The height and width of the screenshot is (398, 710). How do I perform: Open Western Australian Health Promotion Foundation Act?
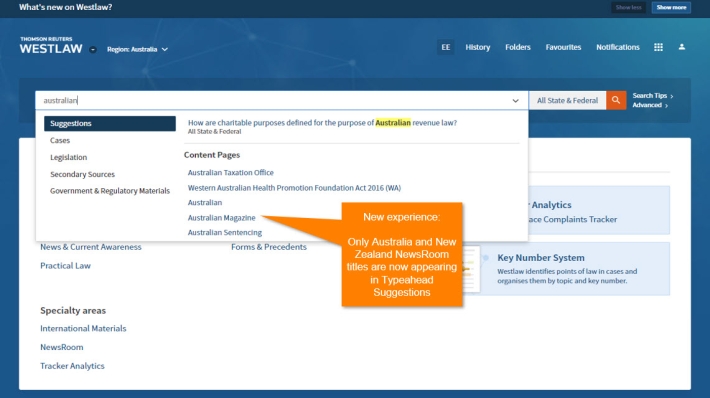tap(294, 188)
